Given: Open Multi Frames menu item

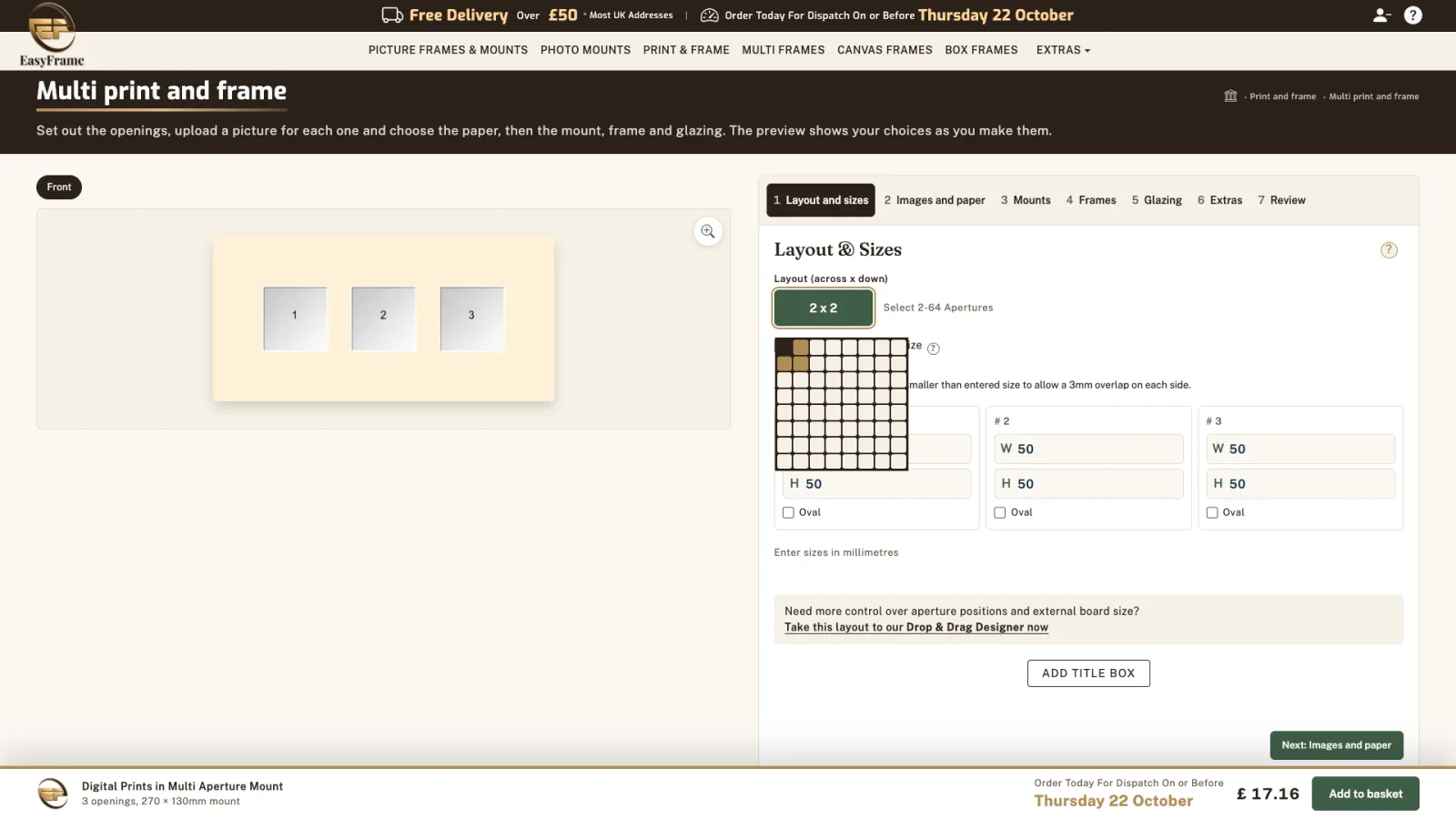Looking at the screenshot, I should 783,50.
